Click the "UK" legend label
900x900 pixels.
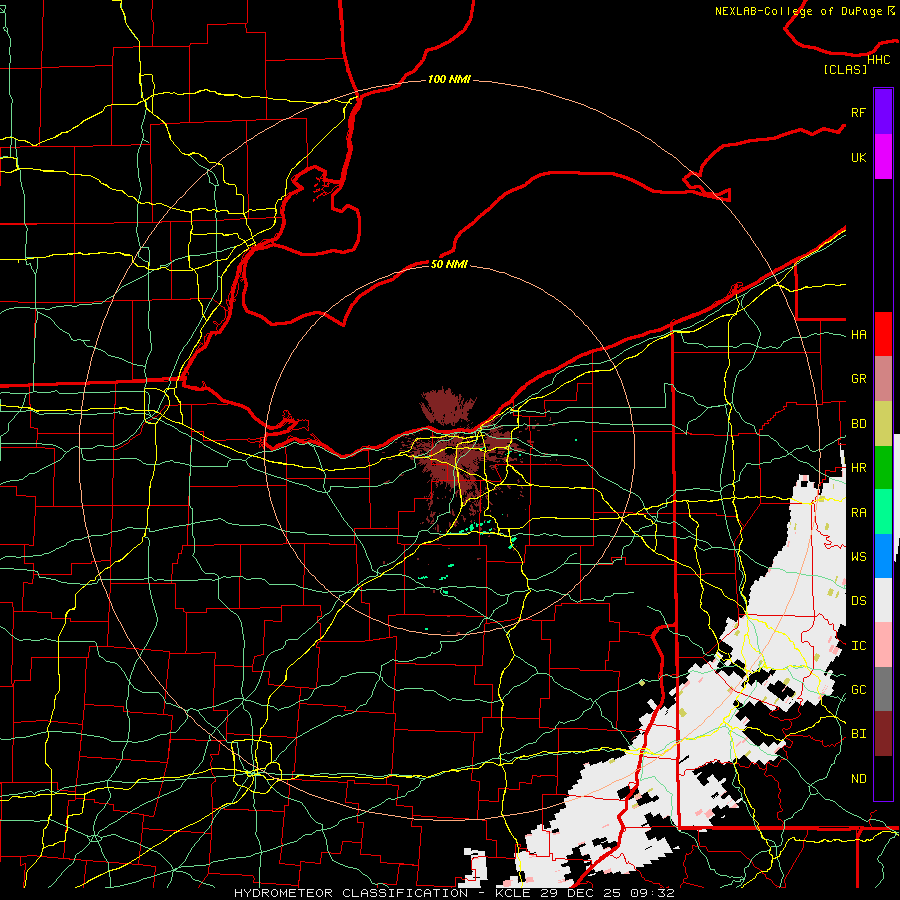tap(858, 157)
